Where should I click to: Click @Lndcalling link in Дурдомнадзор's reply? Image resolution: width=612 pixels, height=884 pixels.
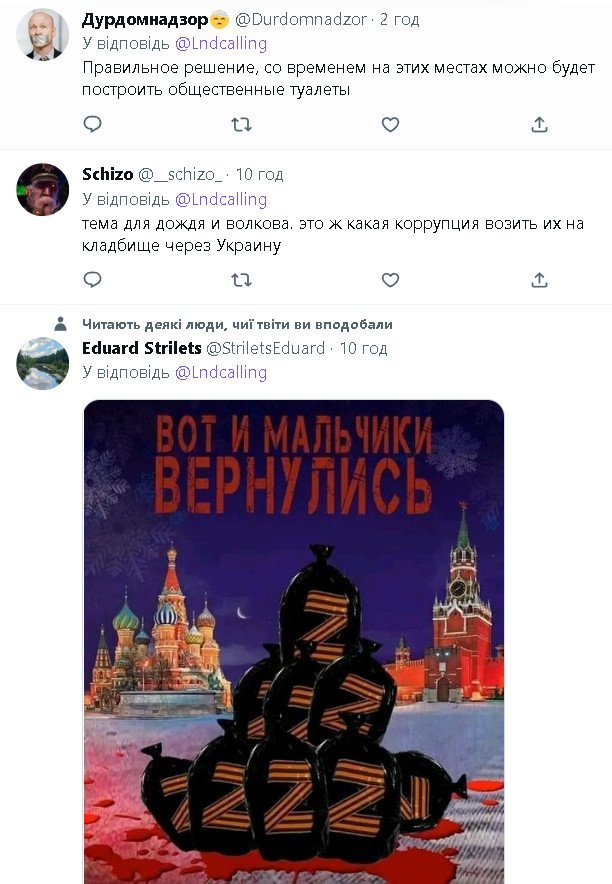[221, 43]
